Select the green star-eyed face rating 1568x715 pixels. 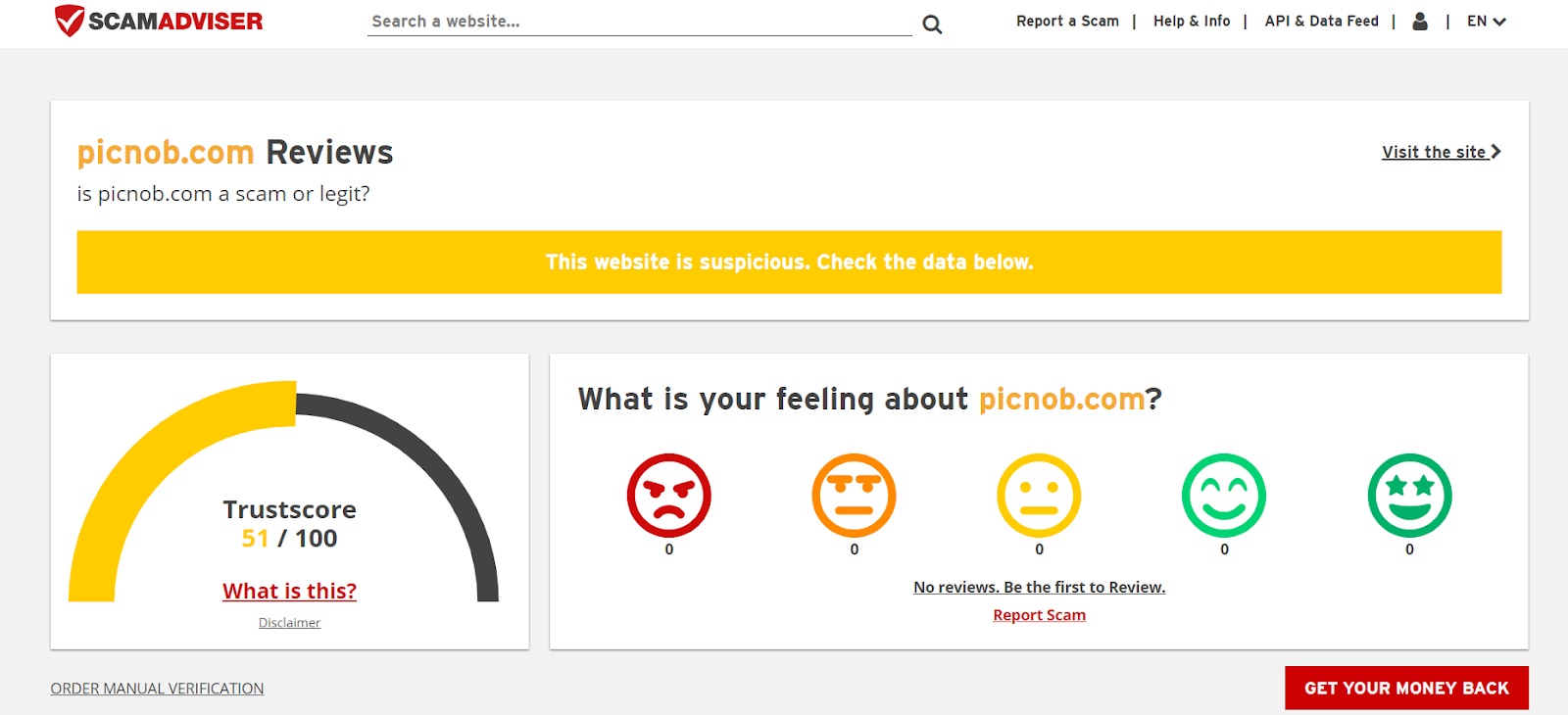1409,496
